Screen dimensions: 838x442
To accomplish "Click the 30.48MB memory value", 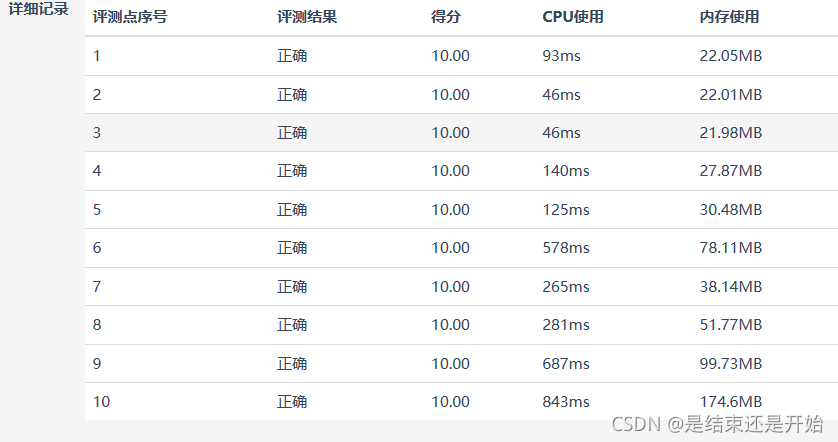I will point(731,210).
